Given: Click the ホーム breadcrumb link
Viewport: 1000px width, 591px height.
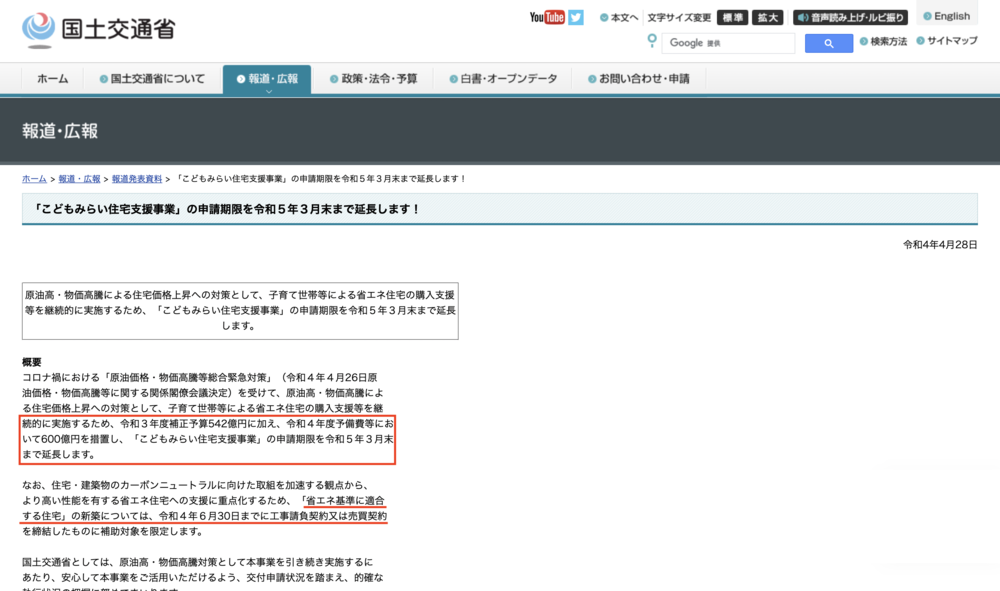Looking at the screenshot, I should click(34, 179).
